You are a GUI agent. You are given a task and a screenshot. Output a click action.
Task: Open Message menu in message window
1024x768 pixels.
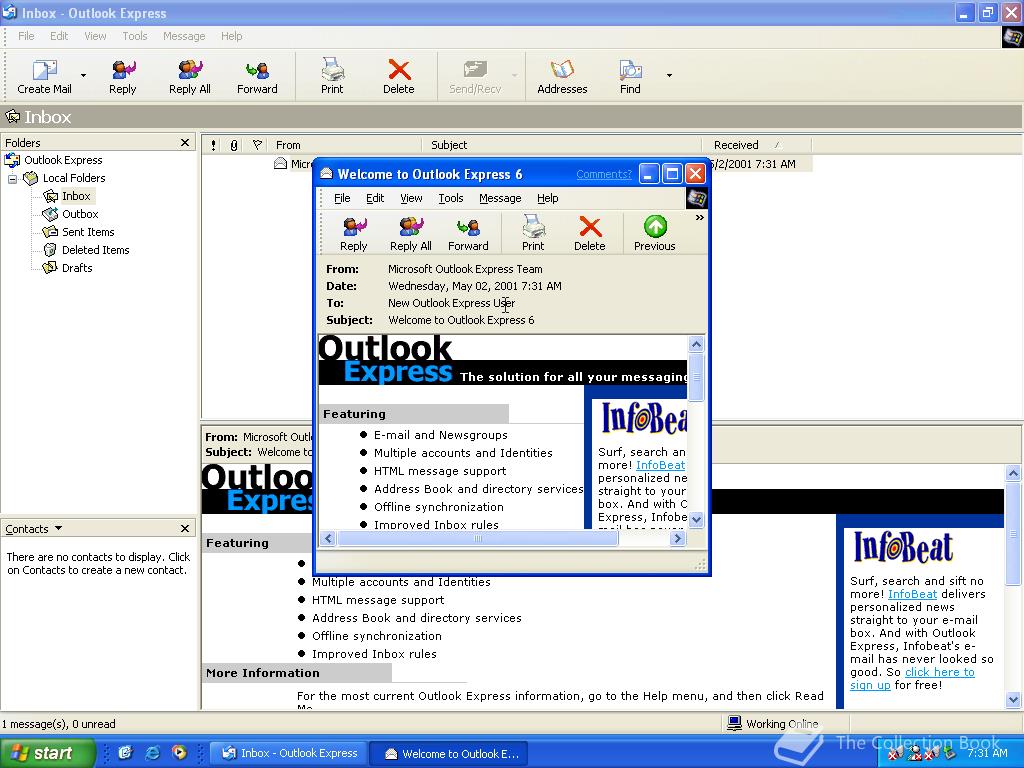coord(500,198)
